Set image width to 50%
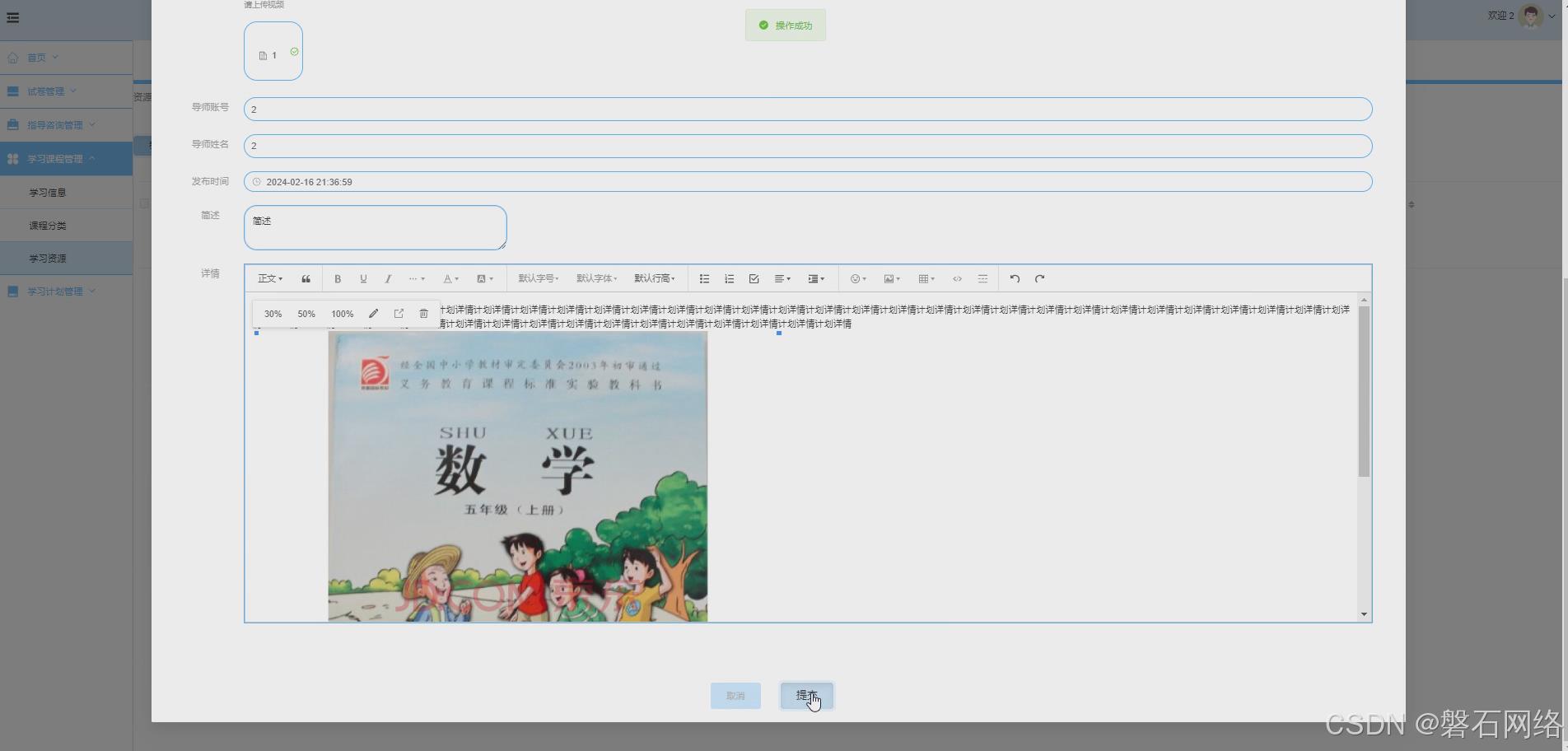Screen dimensions: 1568x751 (x=306, y=314)
